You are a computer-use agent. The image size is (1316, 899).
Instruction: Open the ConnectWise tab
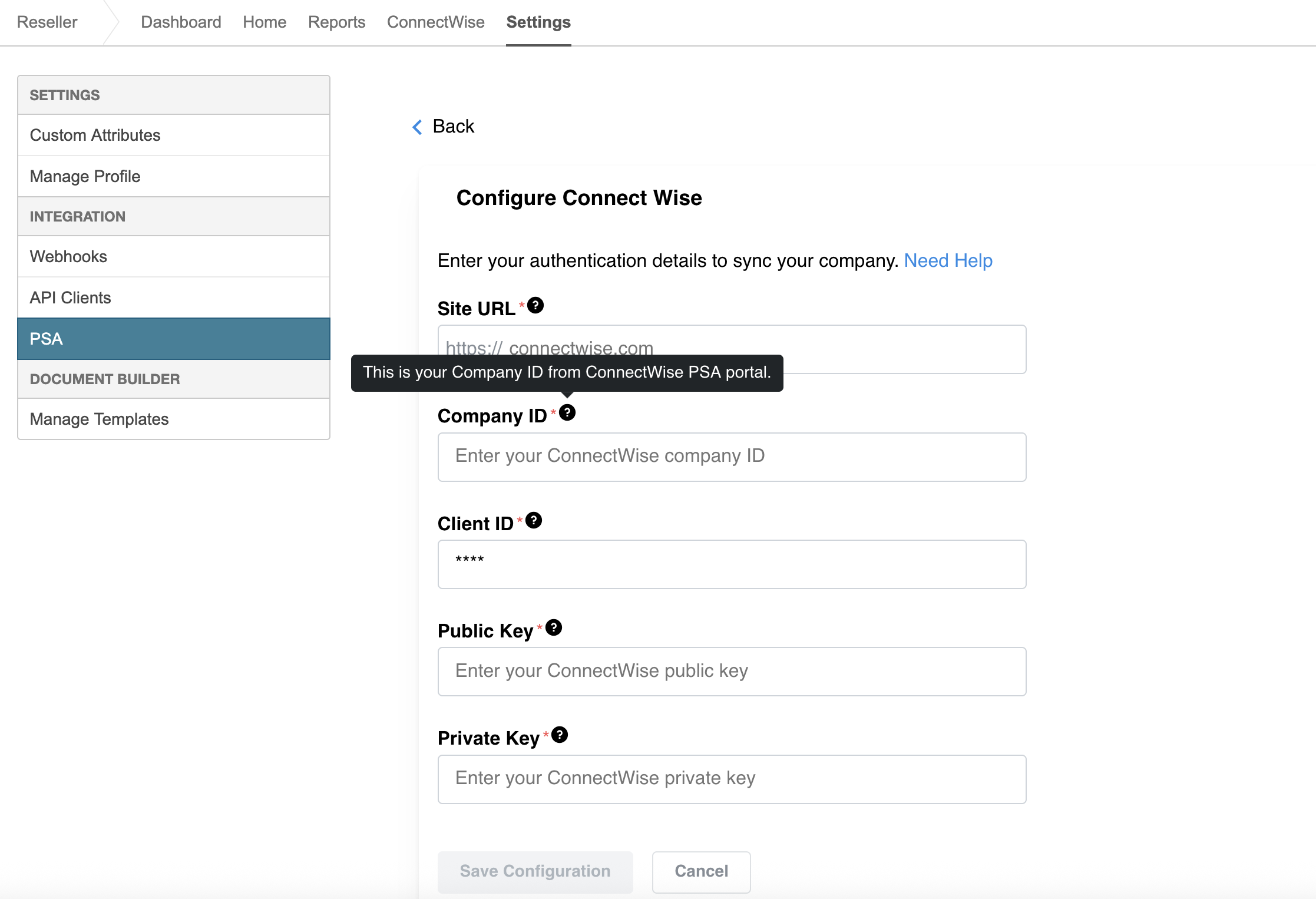pos(436,22)
